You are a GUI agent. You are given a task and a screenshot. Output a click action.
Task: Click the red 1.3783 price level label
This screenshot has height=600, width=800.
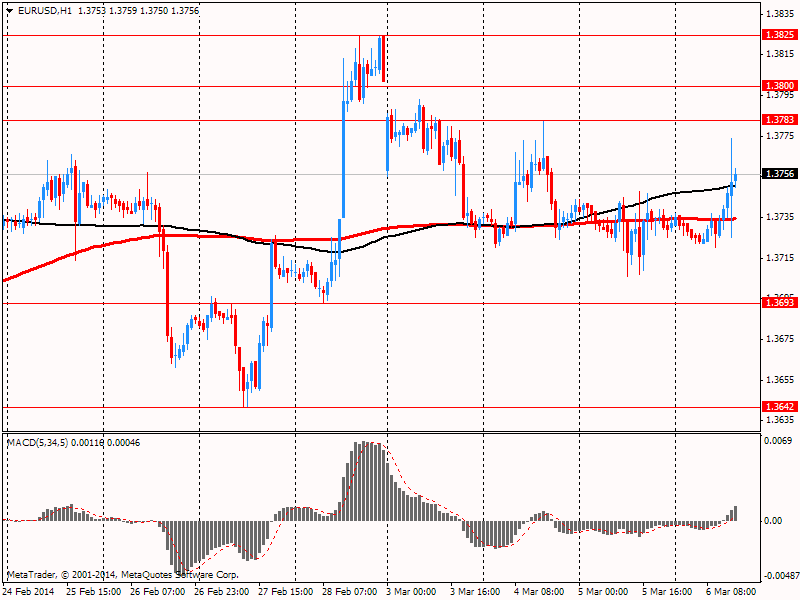pos(779,119)
